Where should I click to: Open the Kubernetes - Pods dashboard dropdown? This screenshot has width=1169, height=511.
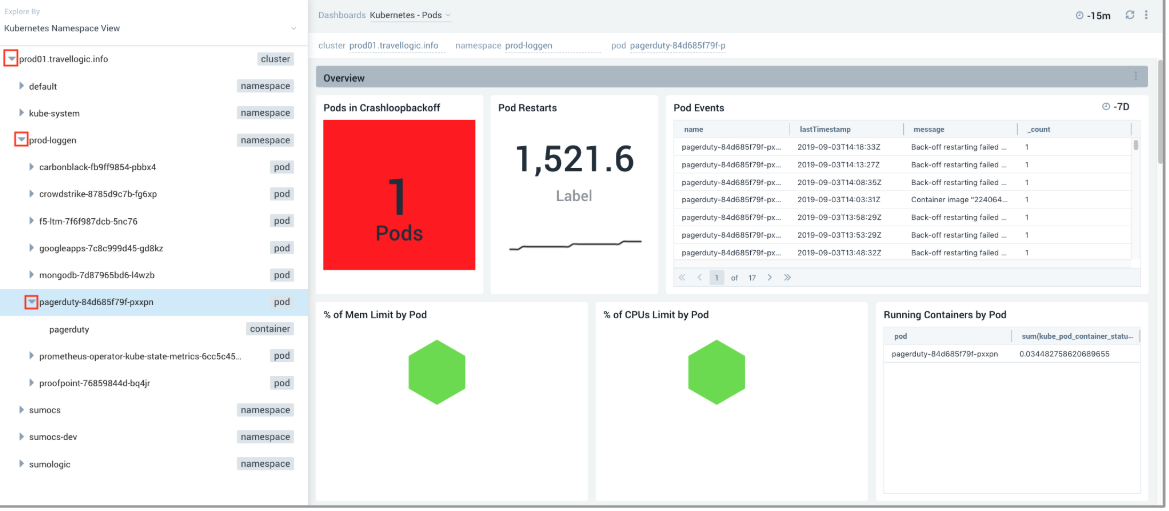448,15
